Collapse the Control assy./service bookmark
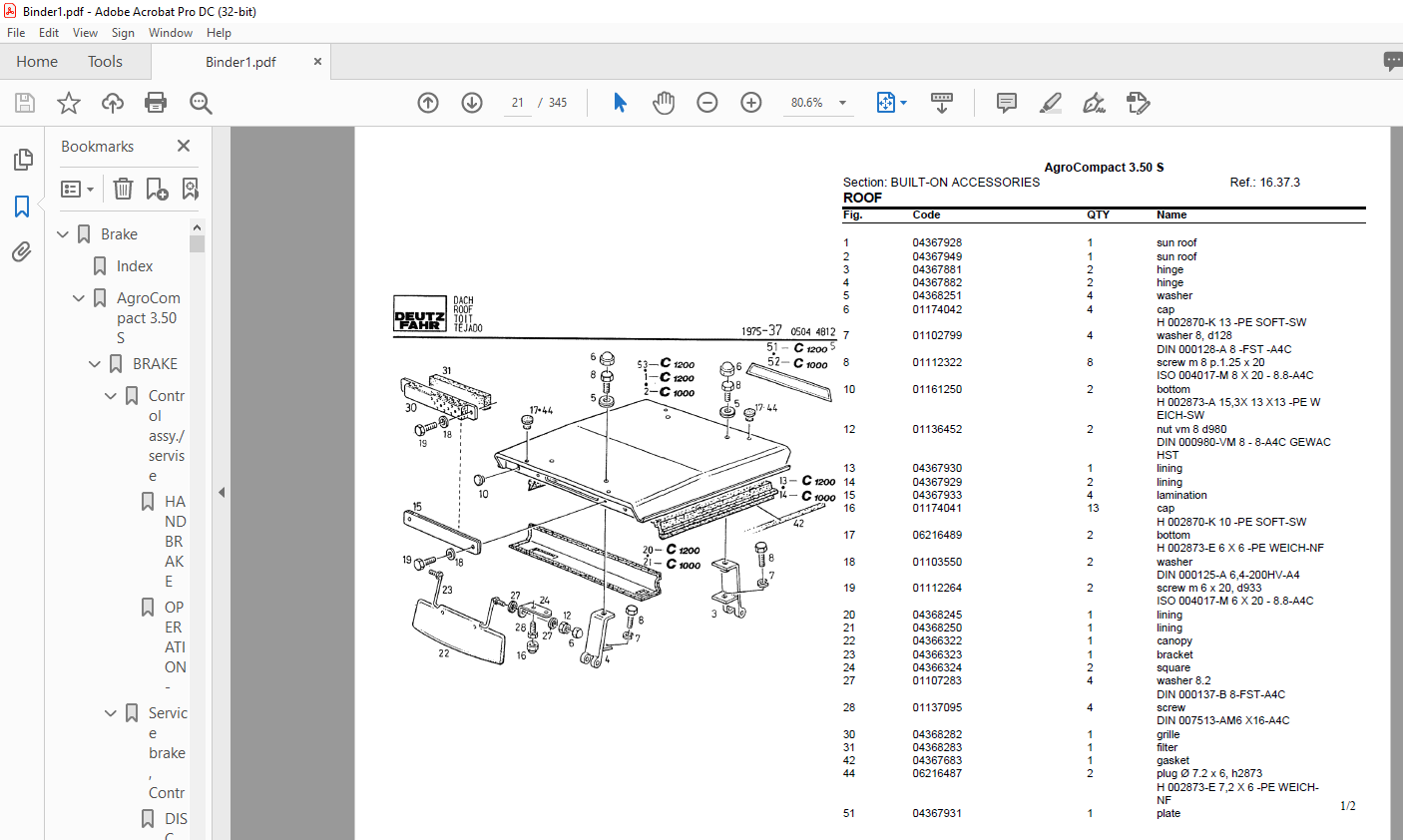1403x840 pixels. 111,396
